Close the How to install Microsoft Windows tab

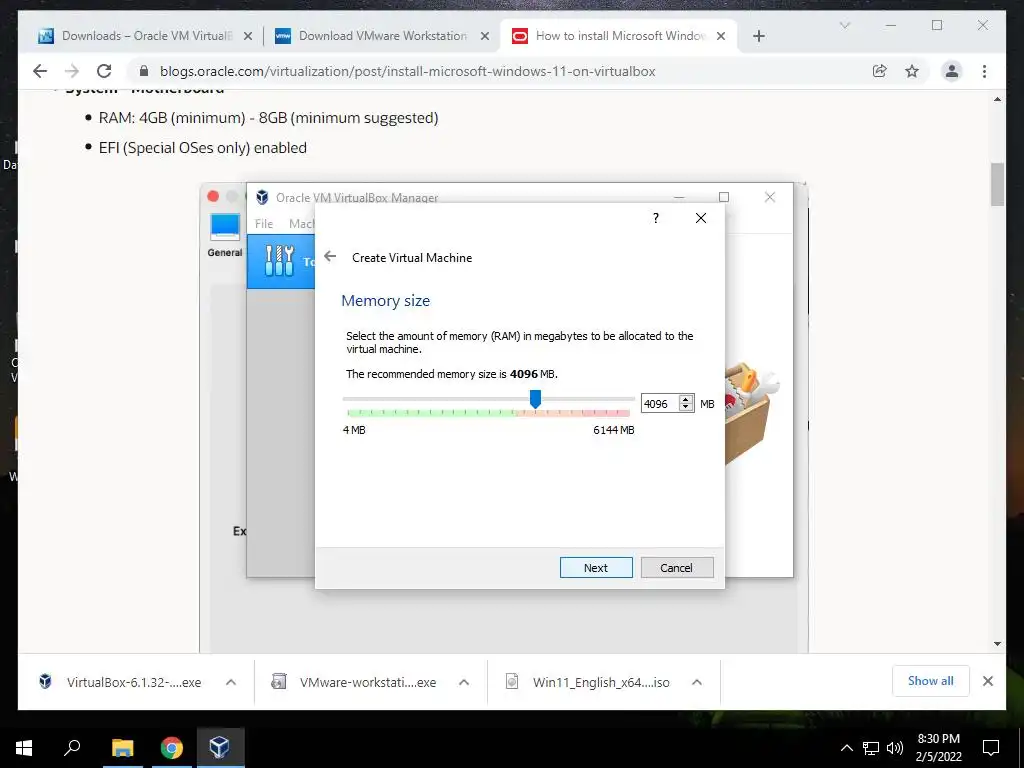721,37
